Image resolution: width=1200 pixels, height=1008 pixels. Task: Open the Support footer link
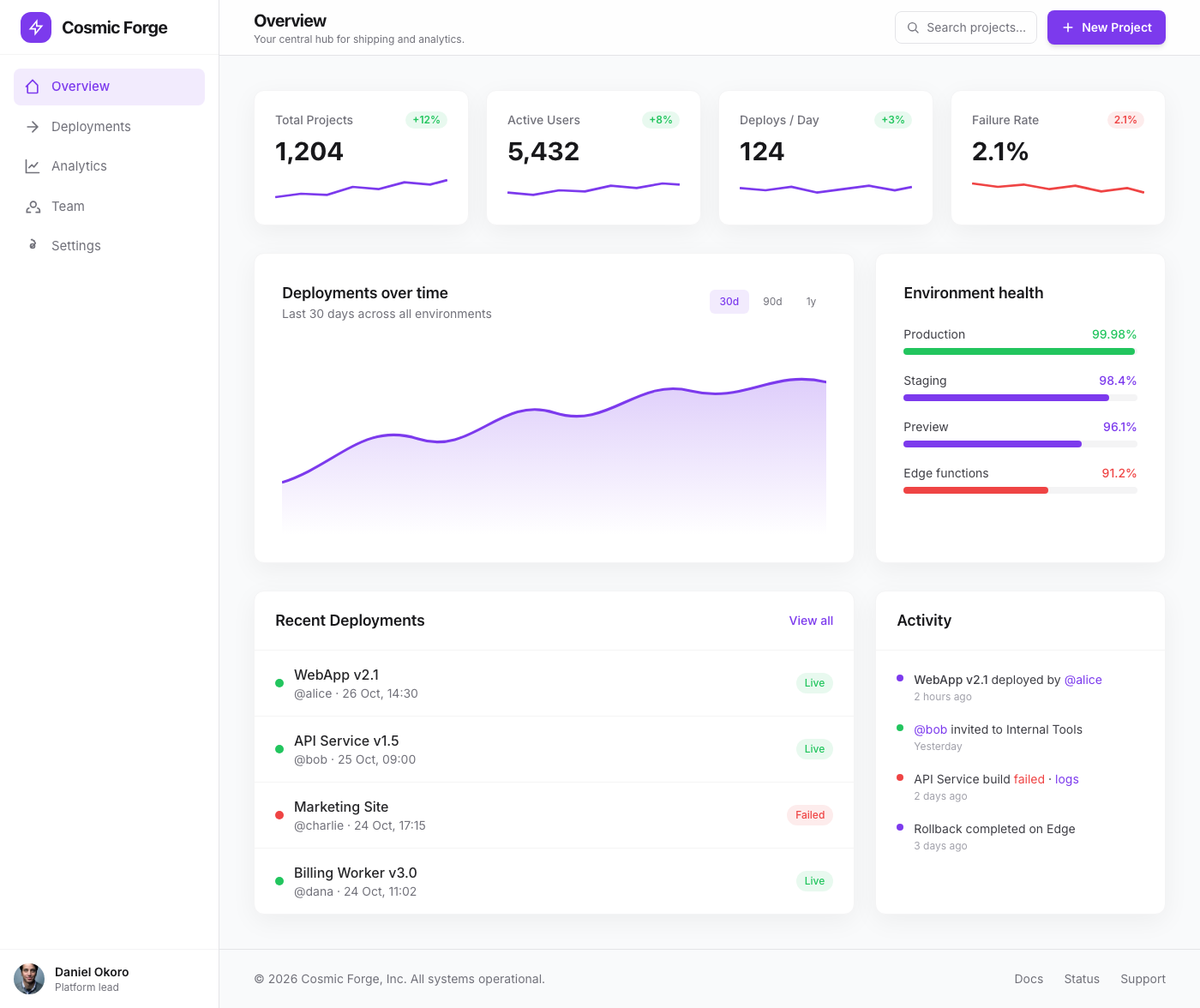click(1143, 979)
